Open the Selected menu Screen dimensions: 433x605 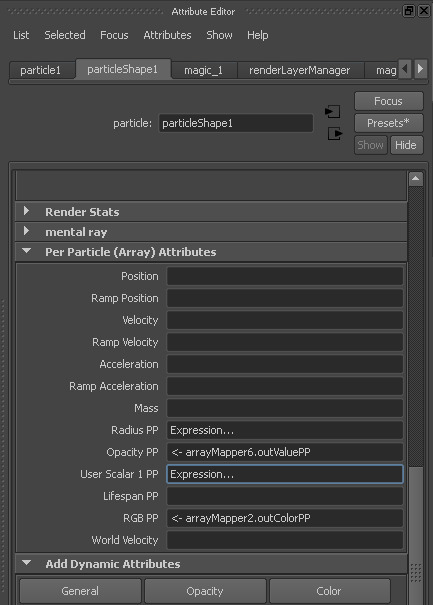[x=65, y=35]
